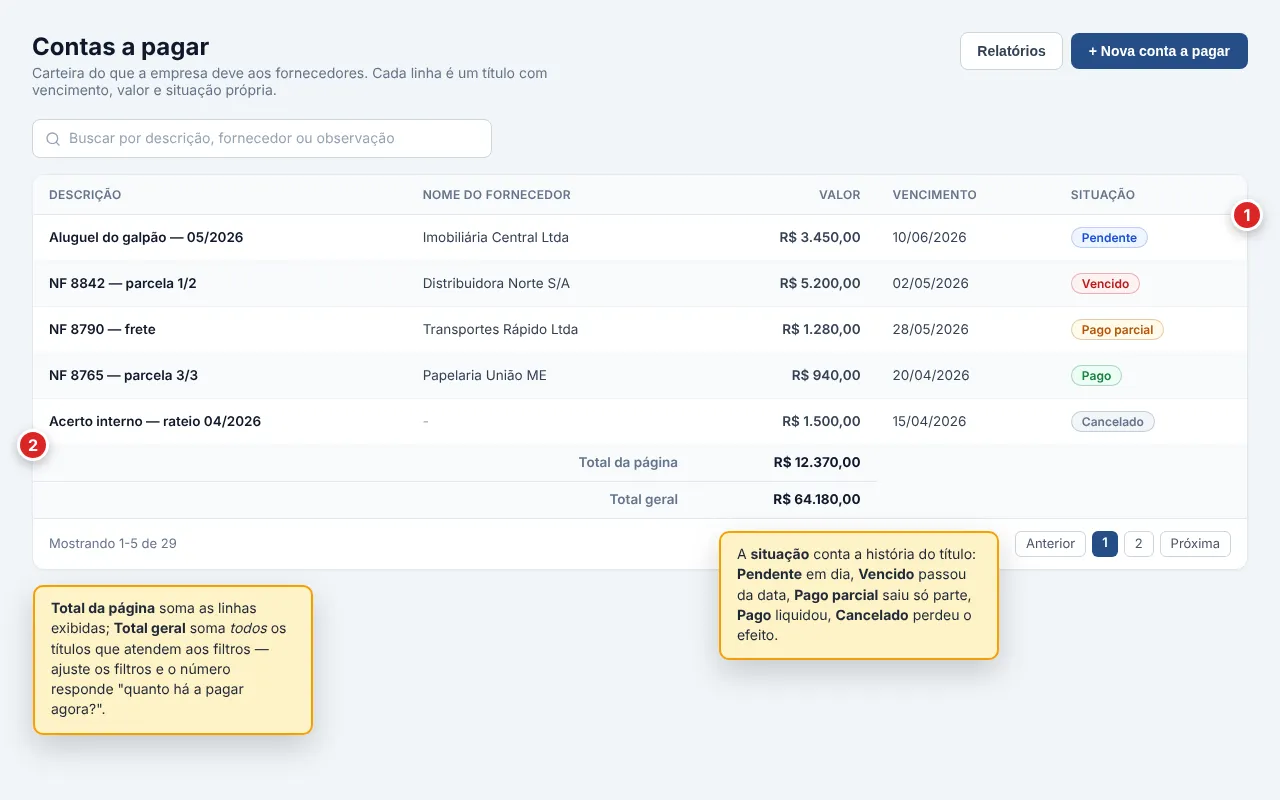Open row NF 8790 — frete
Viewport: 1280px width, 800px height.
(x=640, y=330)
